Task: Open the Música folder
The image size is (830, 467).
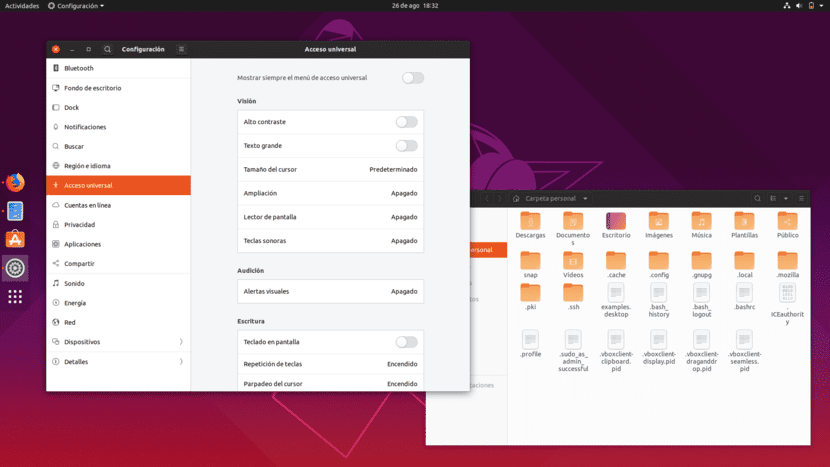Action: click(x=702, y=225)
